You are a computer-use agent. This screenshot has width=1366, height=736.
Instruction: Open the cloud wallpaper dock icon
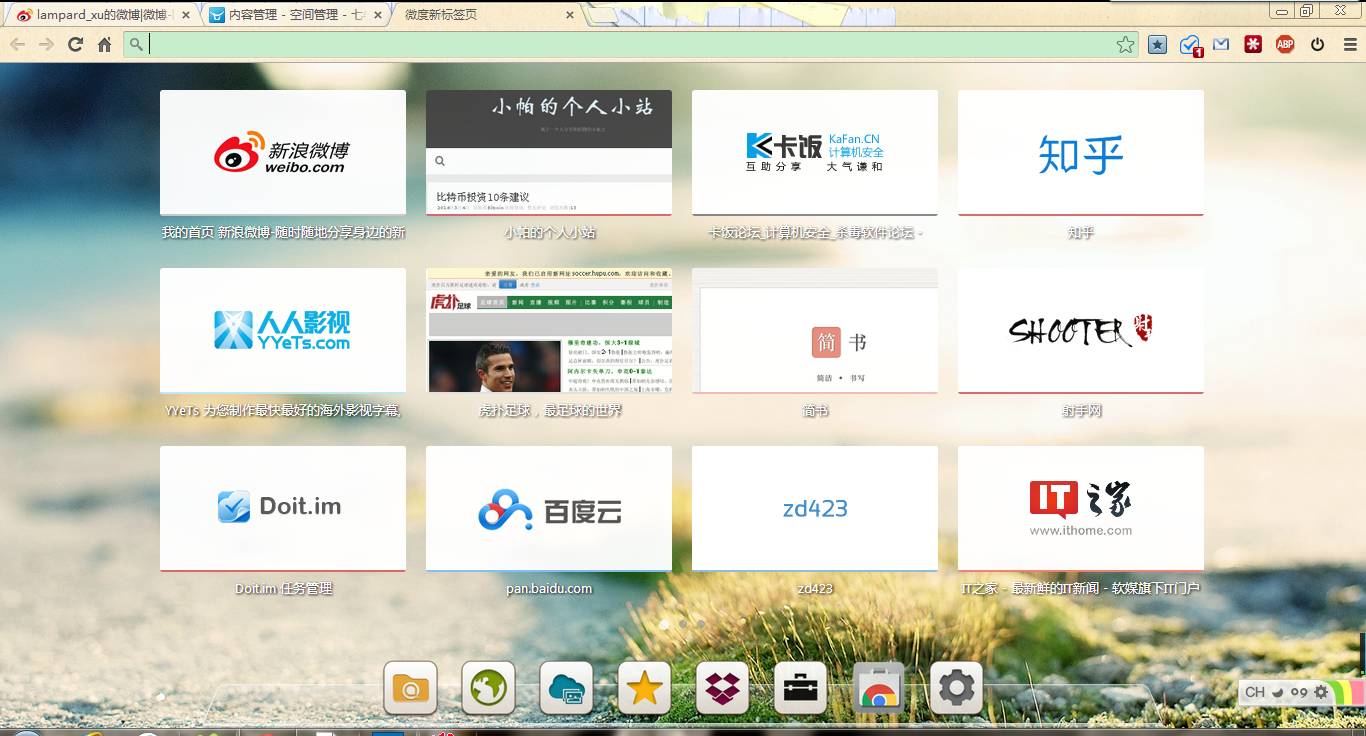567,688
